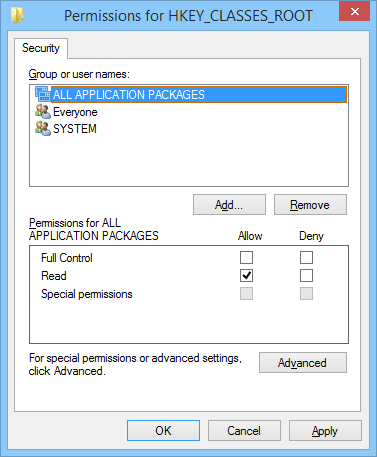Screen dimensions: 377x457
Task: Confirm the dialog with OK
Action: coord(163,431)
